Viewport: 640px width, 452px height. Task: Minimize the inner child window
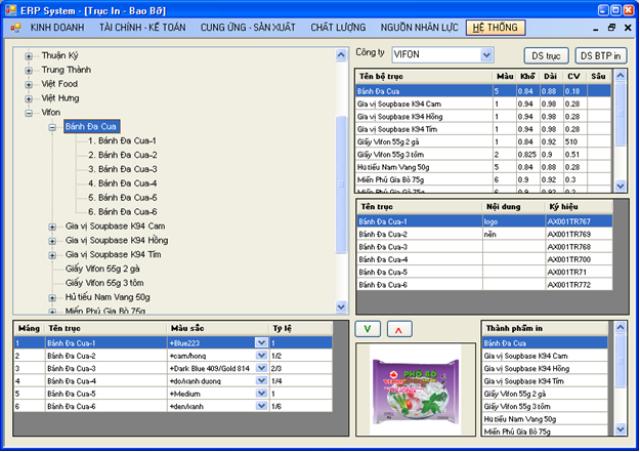click(x=596, y=29)
